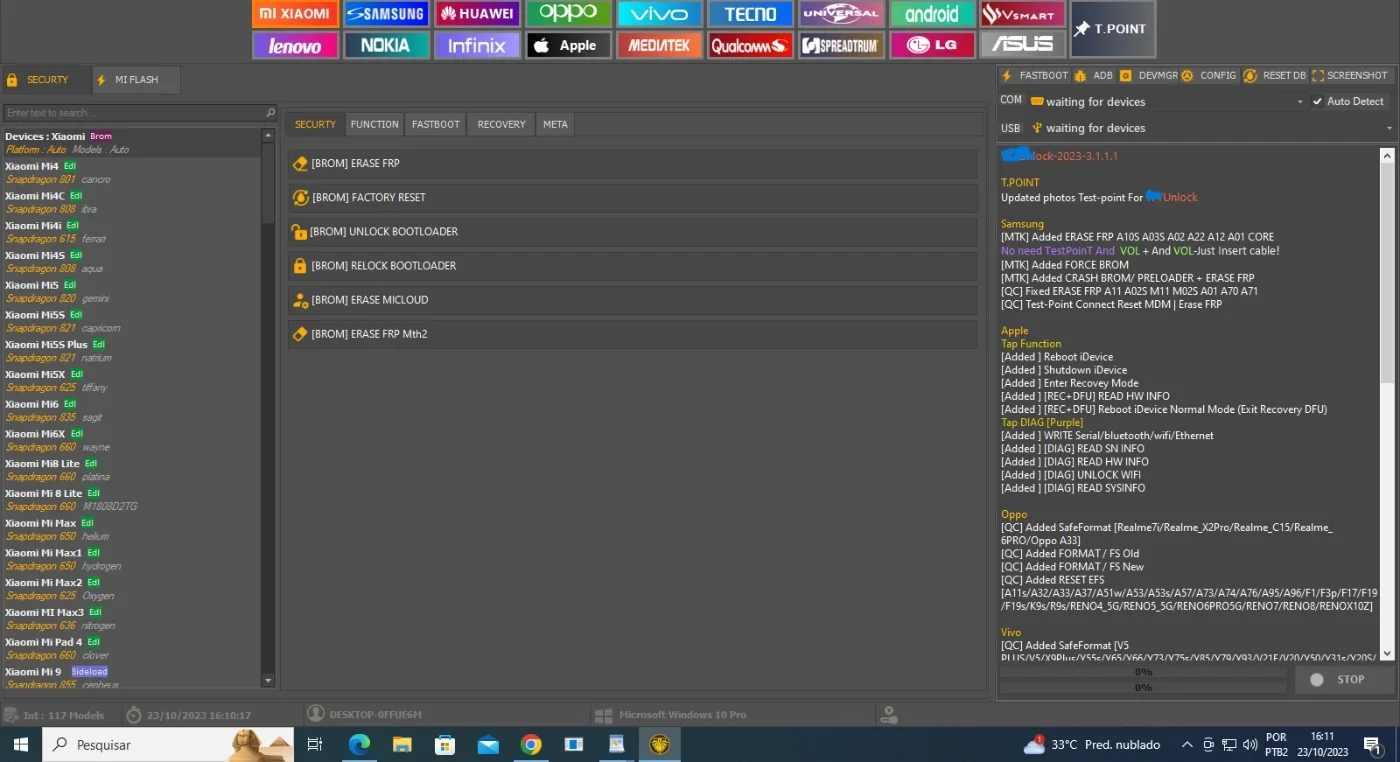Viewport: 1400px width, 762px height.
Task: Open the Qualcomm chipset module
Action: [x=751, y=45]
